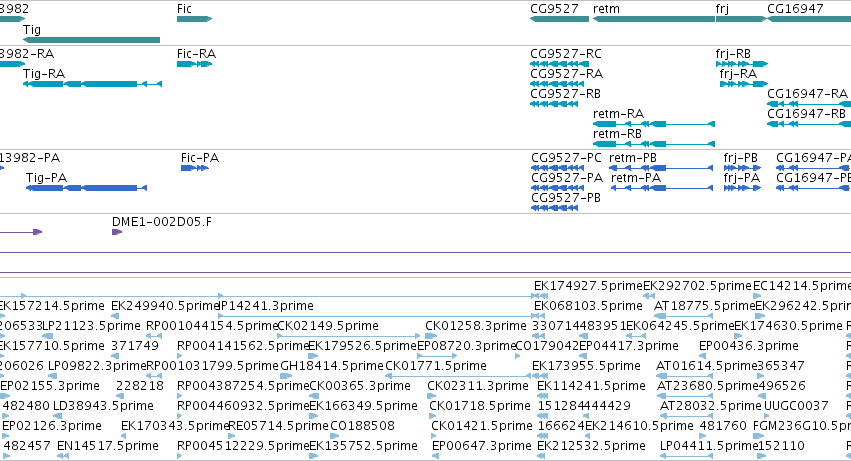Click the DME1-002D05.F feature
The image size is (851, 461).
(x=117, y=232)
